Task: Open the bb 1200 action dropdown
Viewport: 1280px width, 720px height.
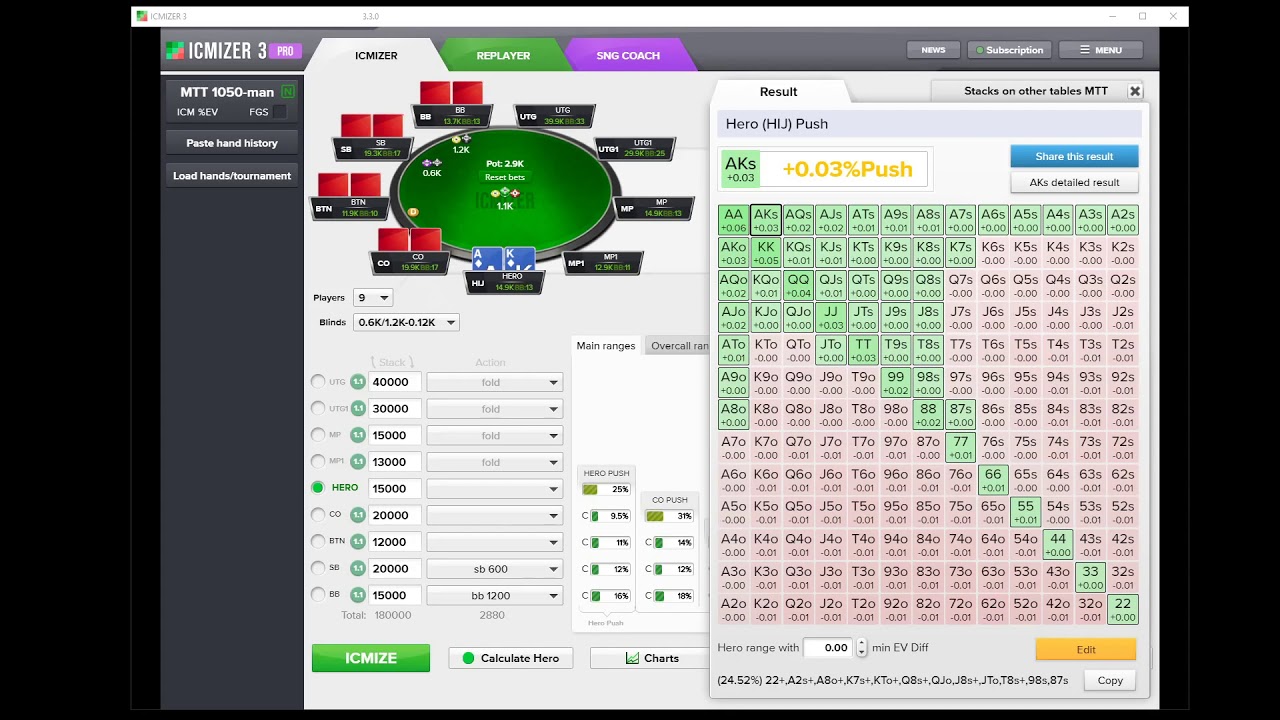Action: pyautogui.click(x=494, y=595)
